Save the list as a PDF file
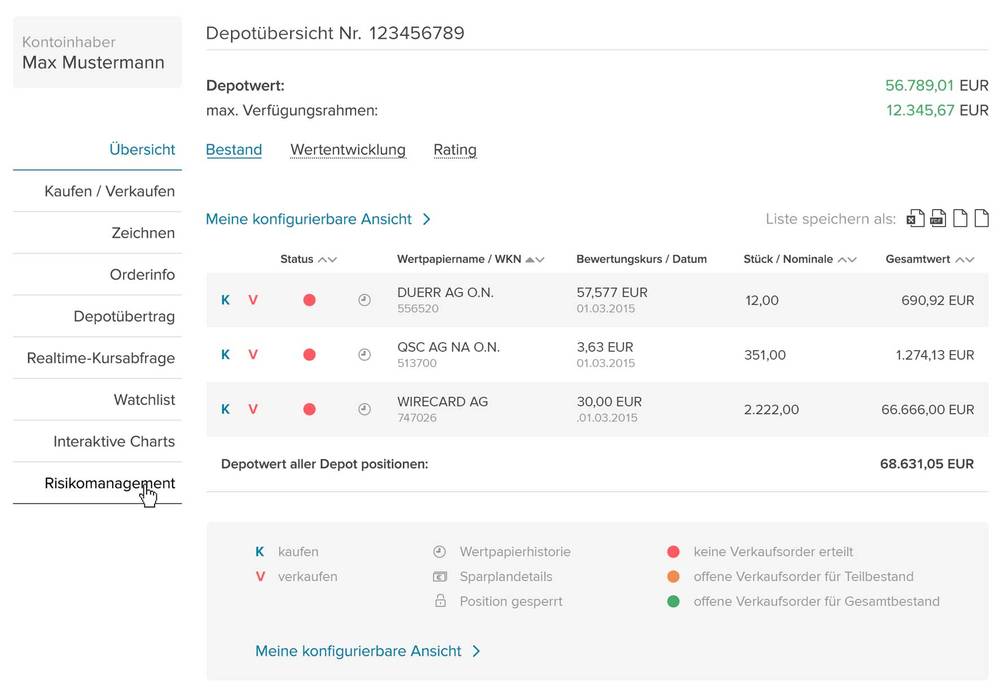This screenshot has height=698, width=1002. click(x=937, y=219)
